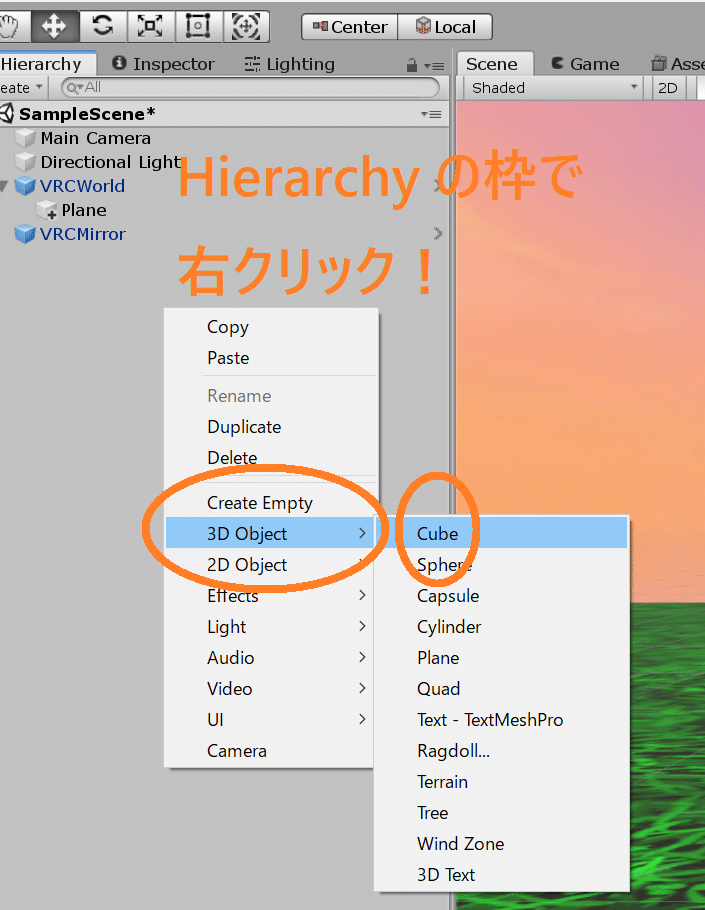Select the Move tool
This screenshot has width=705, height=910.
pos(54,27)
